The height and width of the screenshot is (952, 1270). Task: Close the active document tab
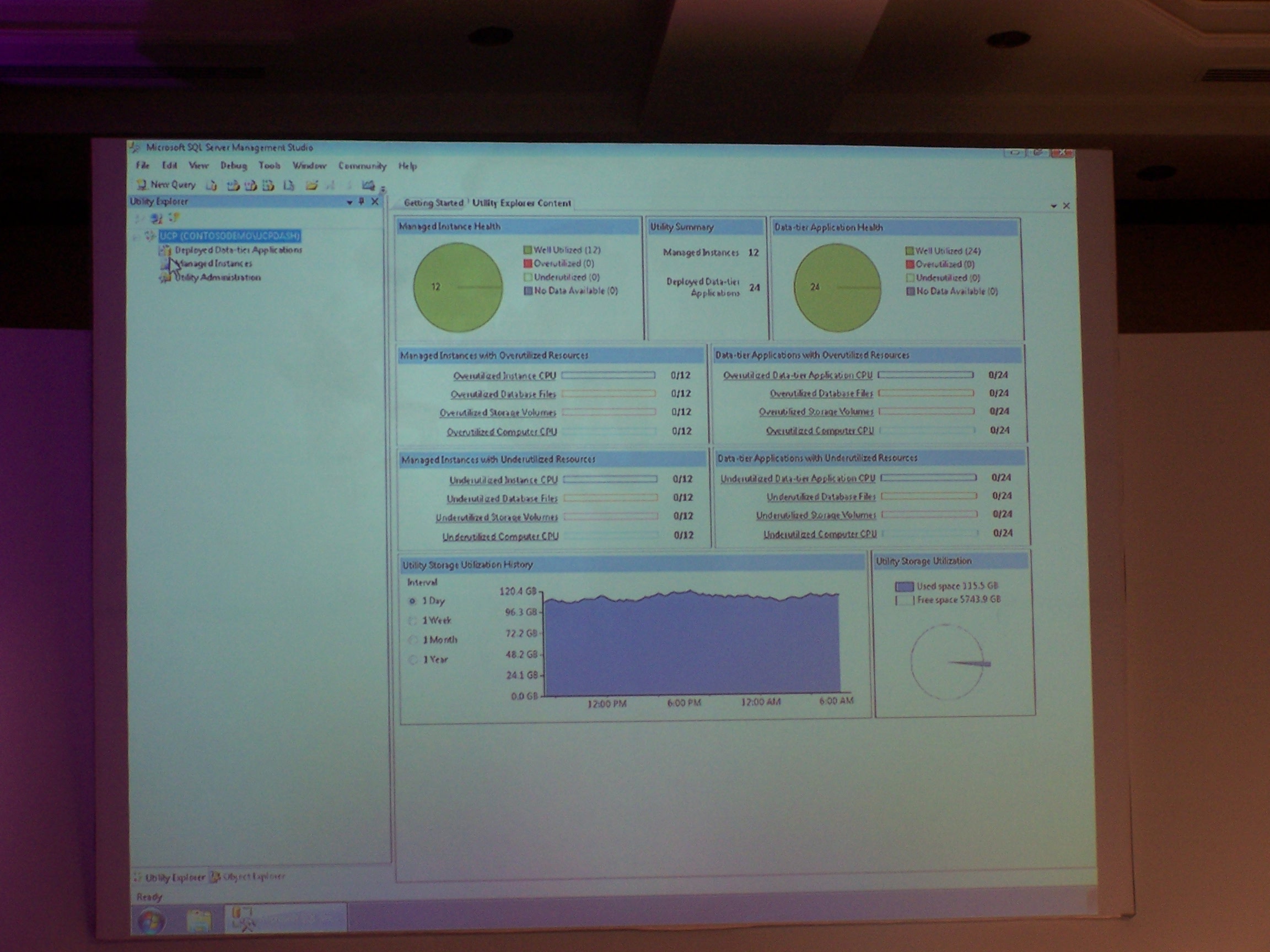pos(1066,205)
